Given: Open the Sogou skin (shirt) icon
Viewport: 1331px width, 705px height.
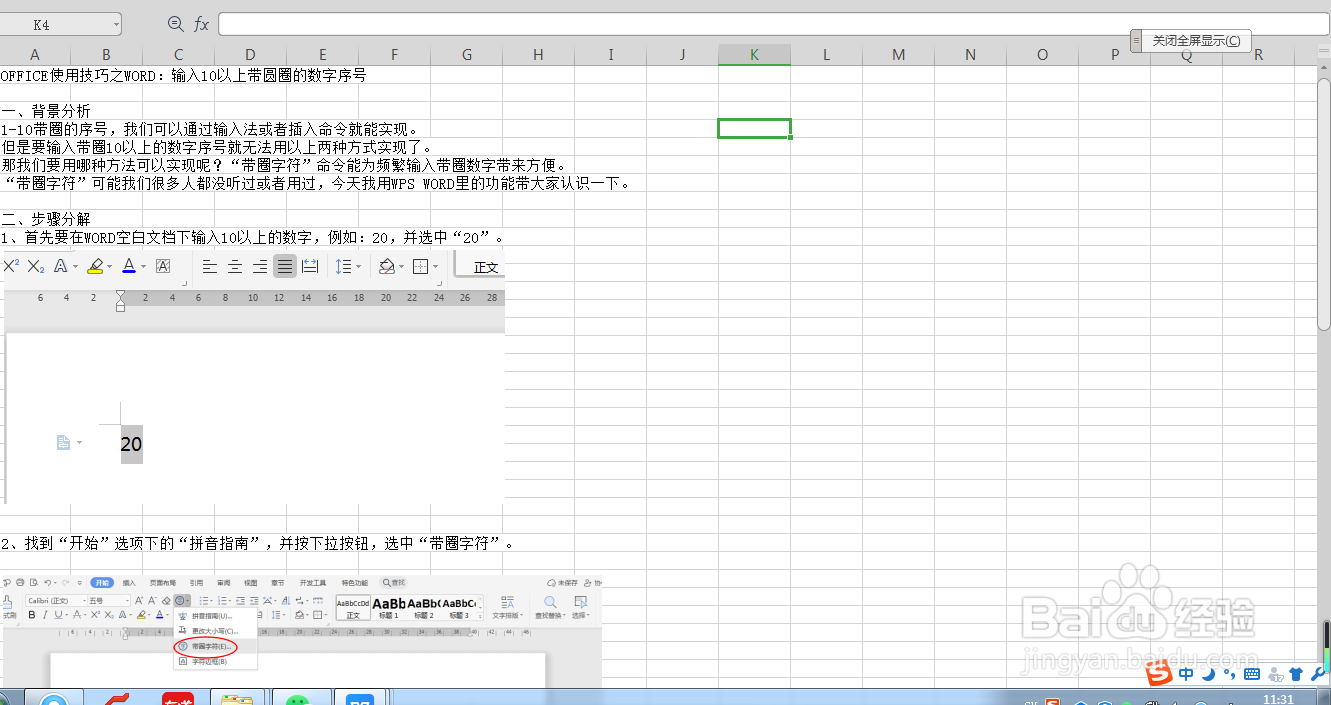Looking at the screenshot, I should [x=1296, y=676].
